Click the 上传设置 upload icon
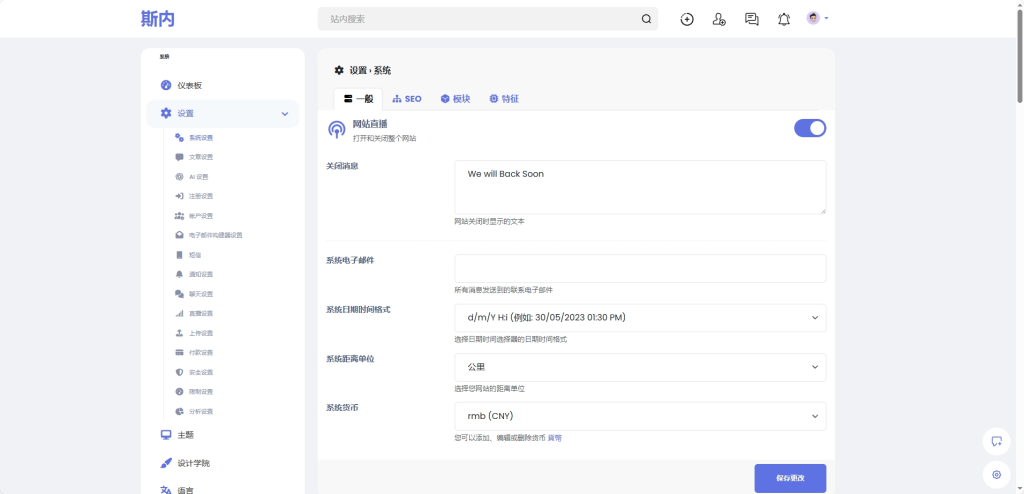The width and height of the screenshot is (1024, 494). tap(180, 333)
